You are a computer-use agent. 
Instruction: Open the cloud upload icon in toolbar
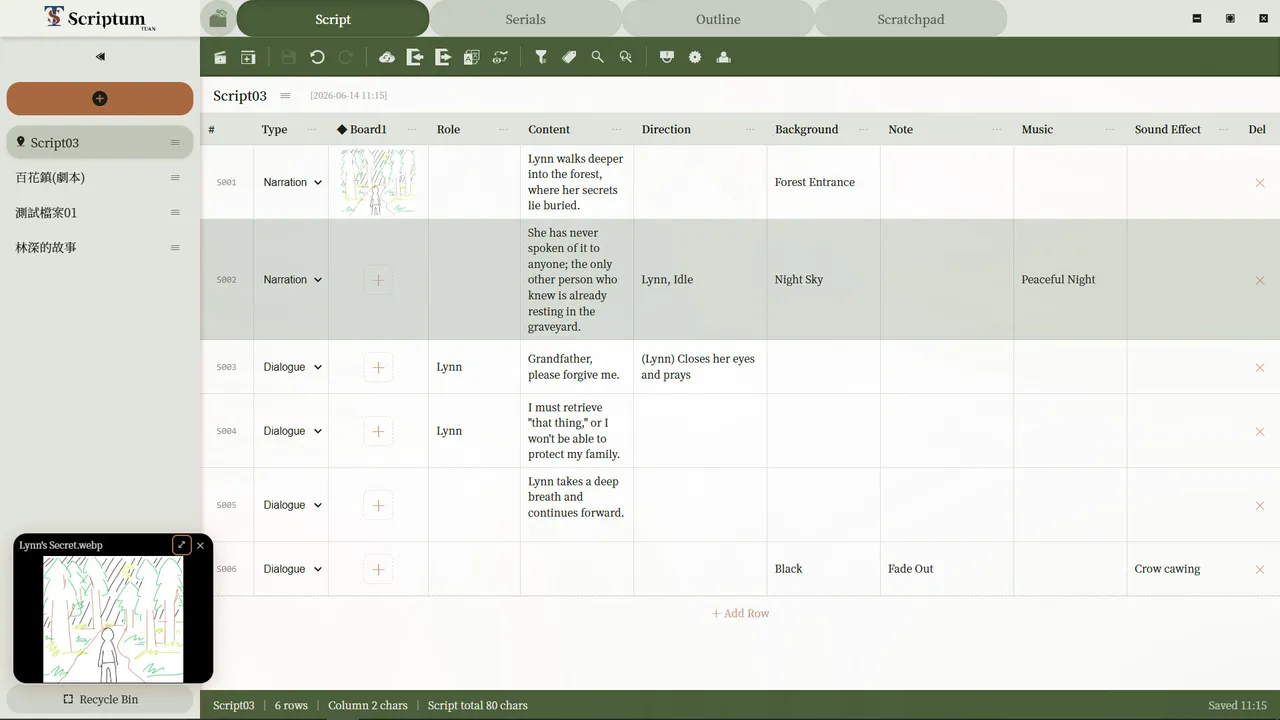click(387, 58)
